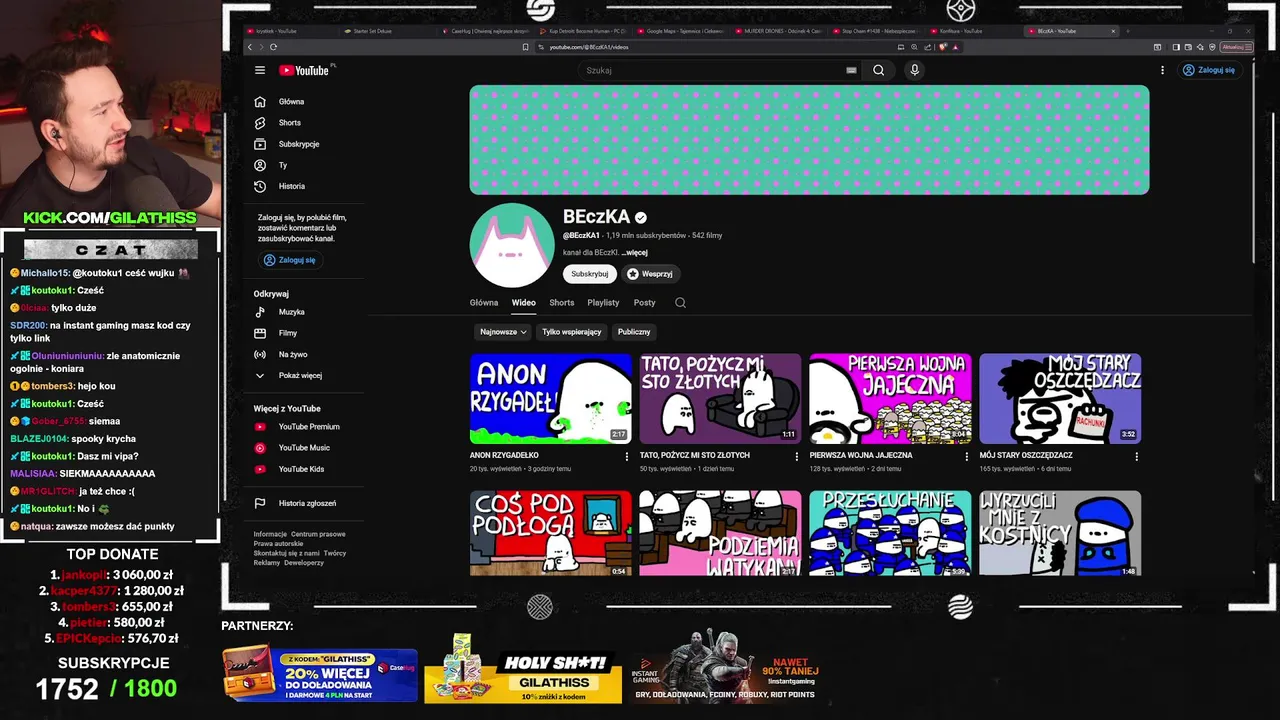Screen dimensions: 1280x720
Task: Click the green and pink polka-dot channel banner
Action: click(809, 140)
